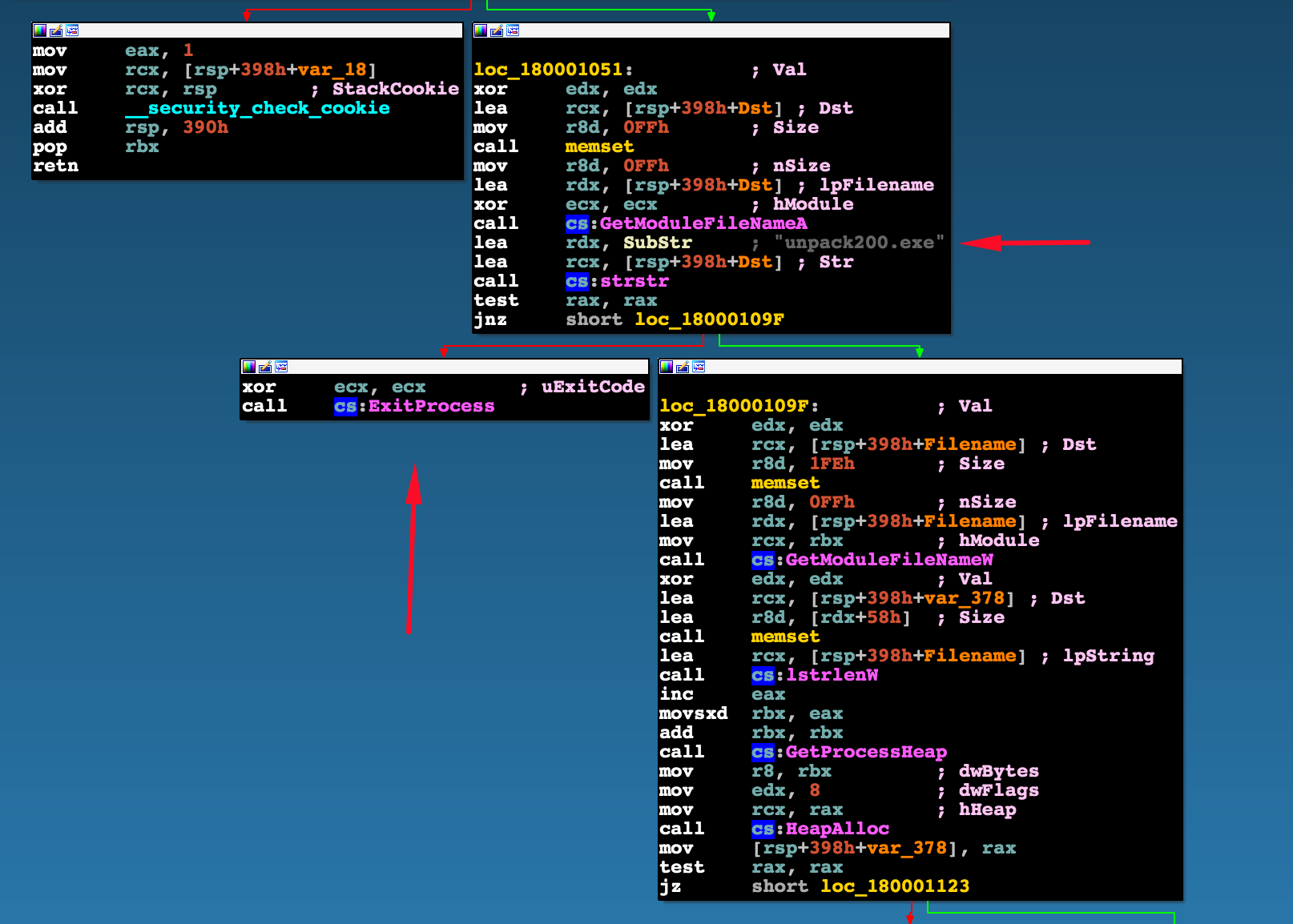Click pencil edit icon on loc_180001051 block
The height and width of the screenshot is (924, 1293).
pyautogui.click(x=497, y=30)
